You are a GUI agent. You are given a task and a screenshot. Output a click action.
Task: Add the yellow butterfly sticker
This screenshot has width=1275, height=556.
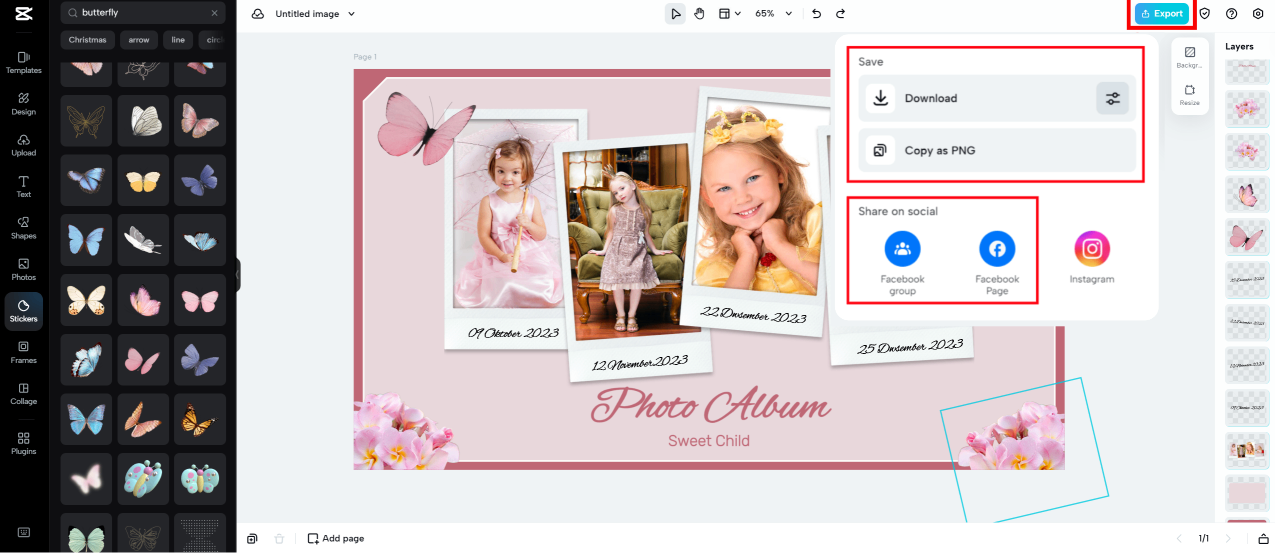143,180
